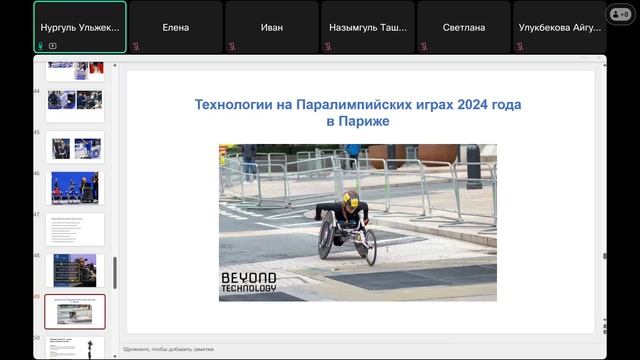Select Нургуль Ульжек participant tile
Image resolution: width=640 pixels, height=360 pixels.
click(x=80, y=27)
